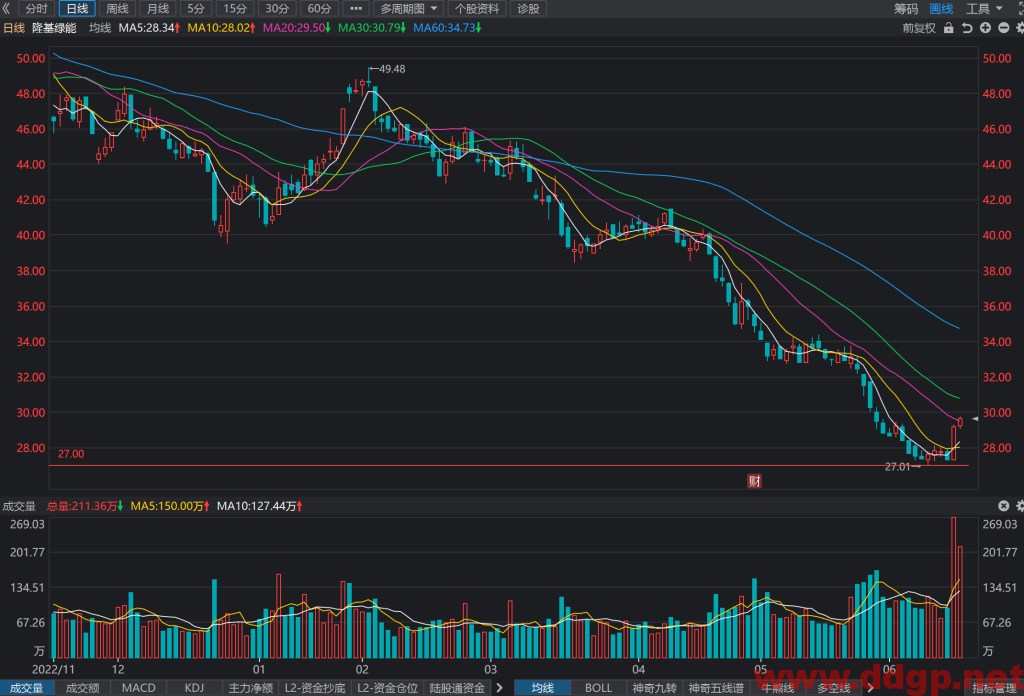This screenshot has width=1024, height=696.
Task: Click the collapse double-chevron icon at top left
Action: (7, 8)
